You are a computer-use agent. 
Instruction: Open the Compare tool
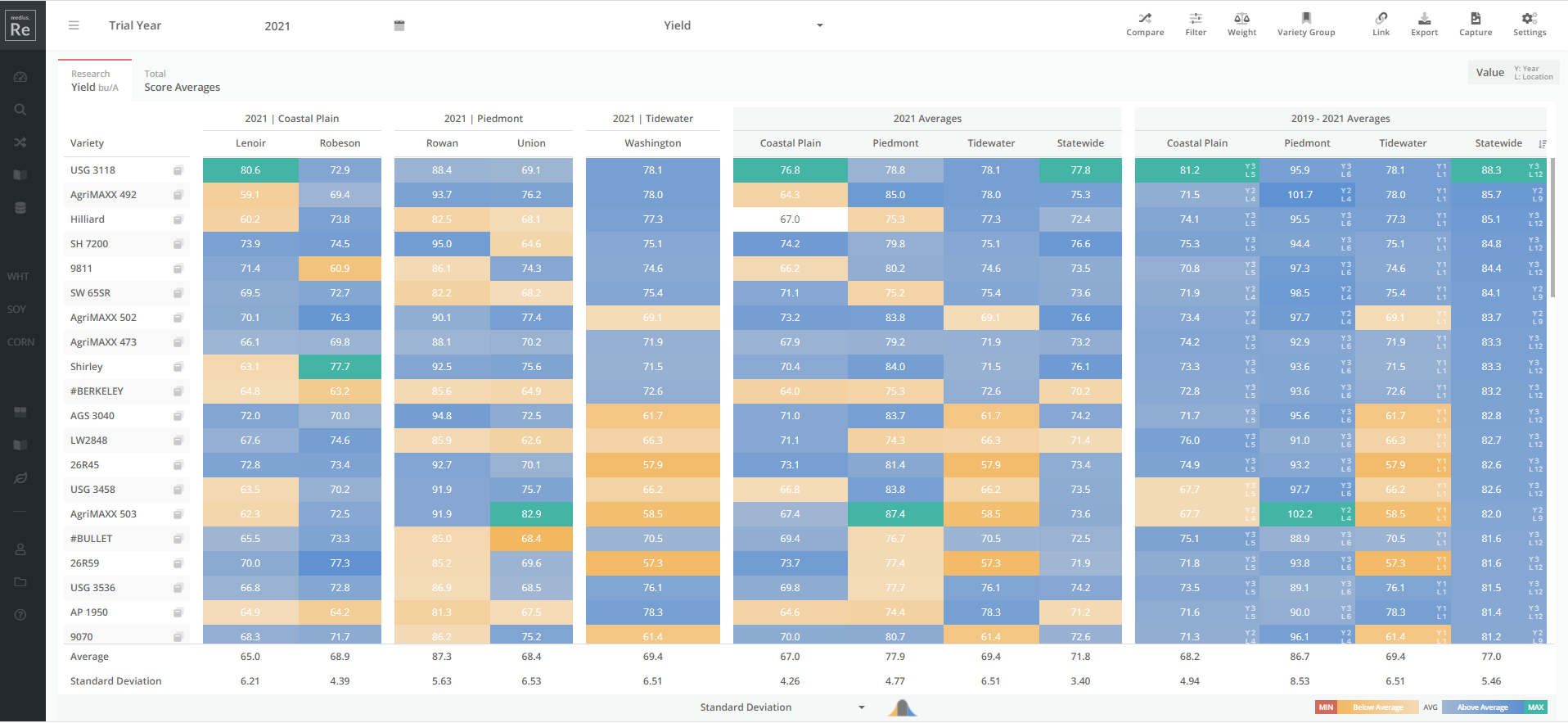tap(1144, 25)
